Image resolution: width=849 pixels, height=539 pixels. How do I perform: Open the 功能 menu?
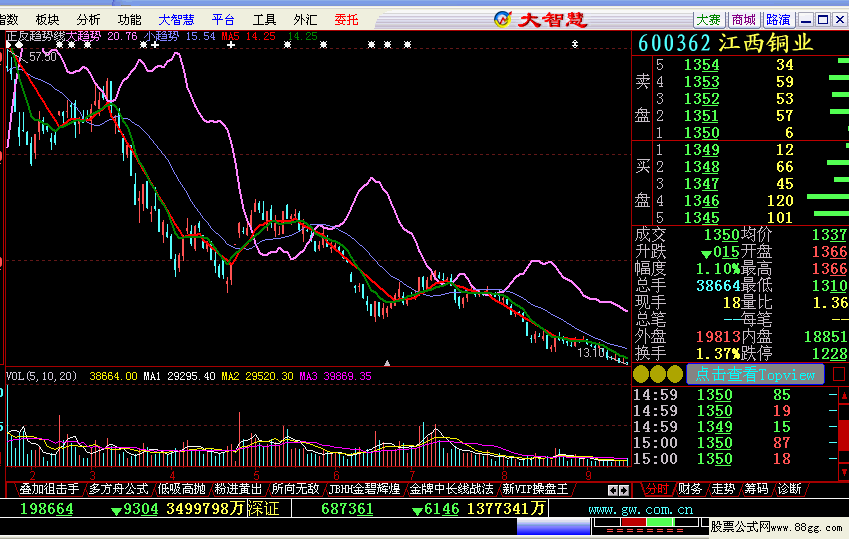(129, 20)
